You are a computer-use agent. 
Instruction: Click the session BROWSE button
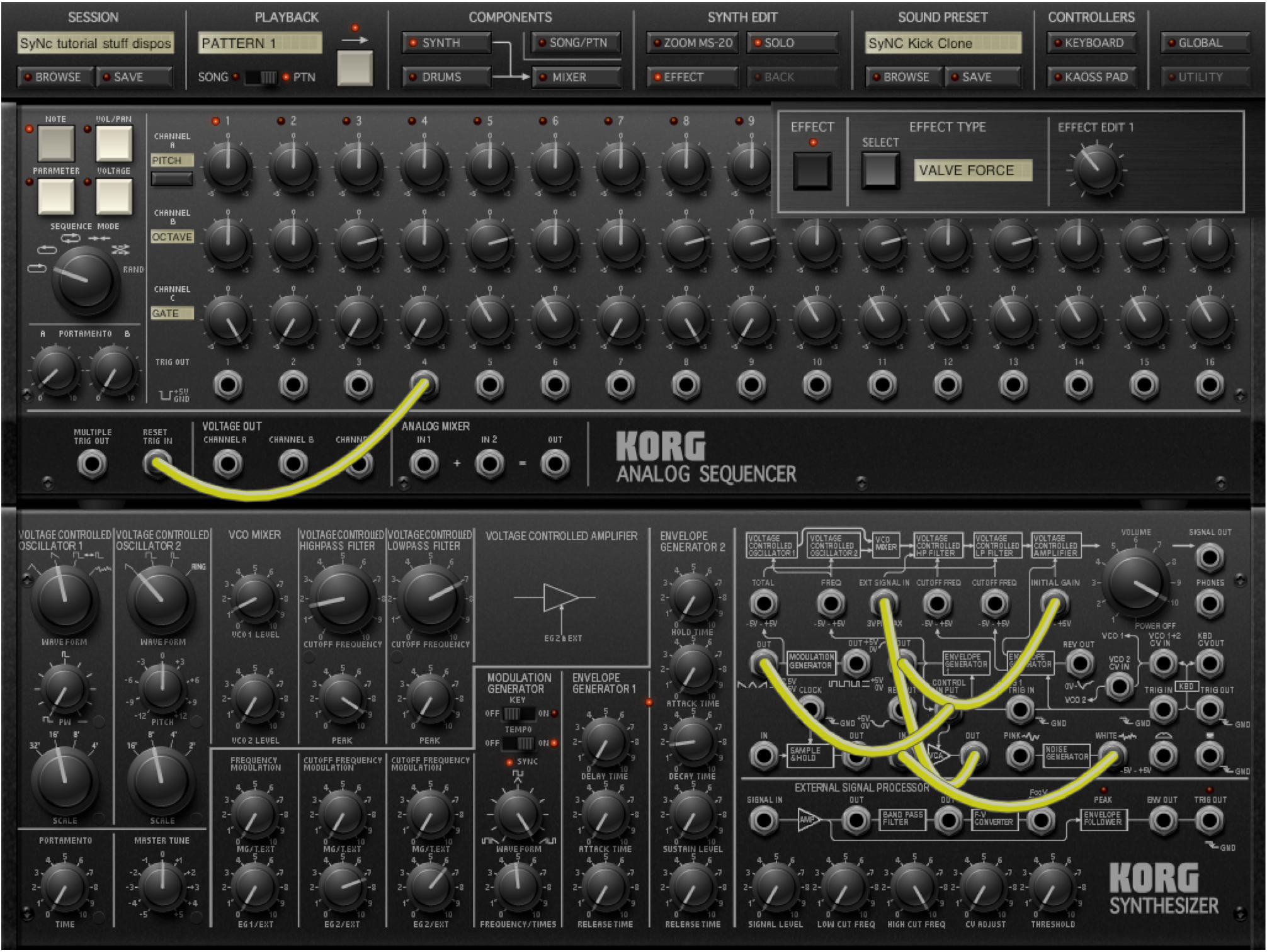tap(55, 77)
